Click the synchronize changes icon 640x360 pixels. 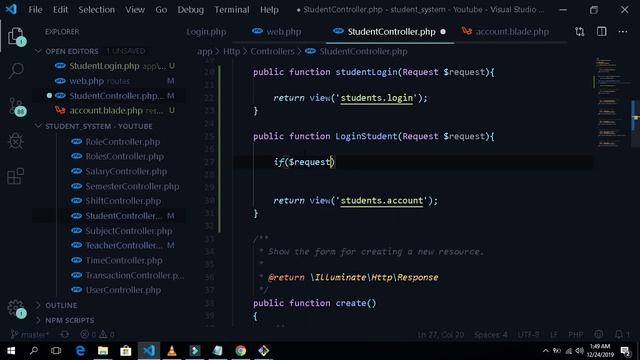(x=64, y=335)
